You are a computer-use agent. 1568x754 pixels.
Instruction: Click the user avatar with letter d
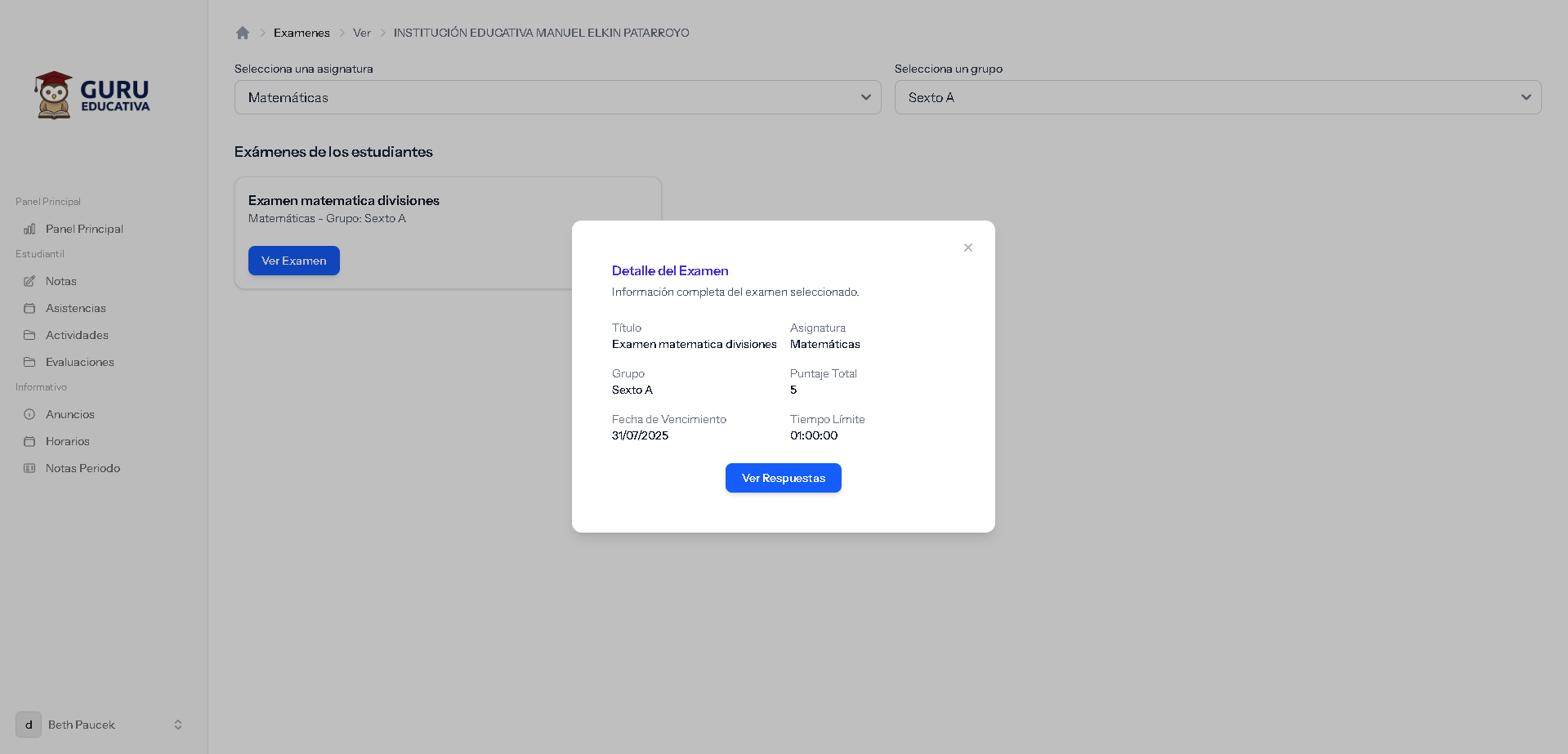pos(29,725)
